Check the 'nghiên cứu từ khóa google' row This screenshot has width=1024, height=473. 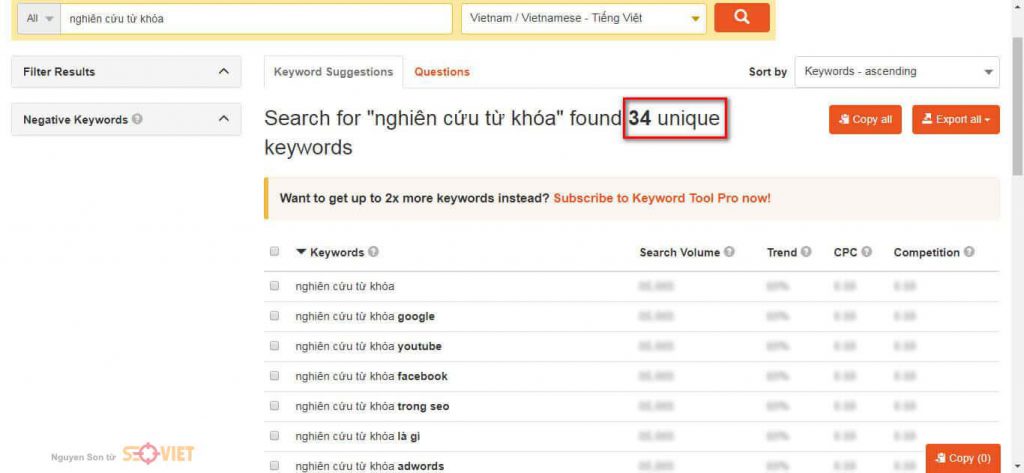tap(274, 316)
